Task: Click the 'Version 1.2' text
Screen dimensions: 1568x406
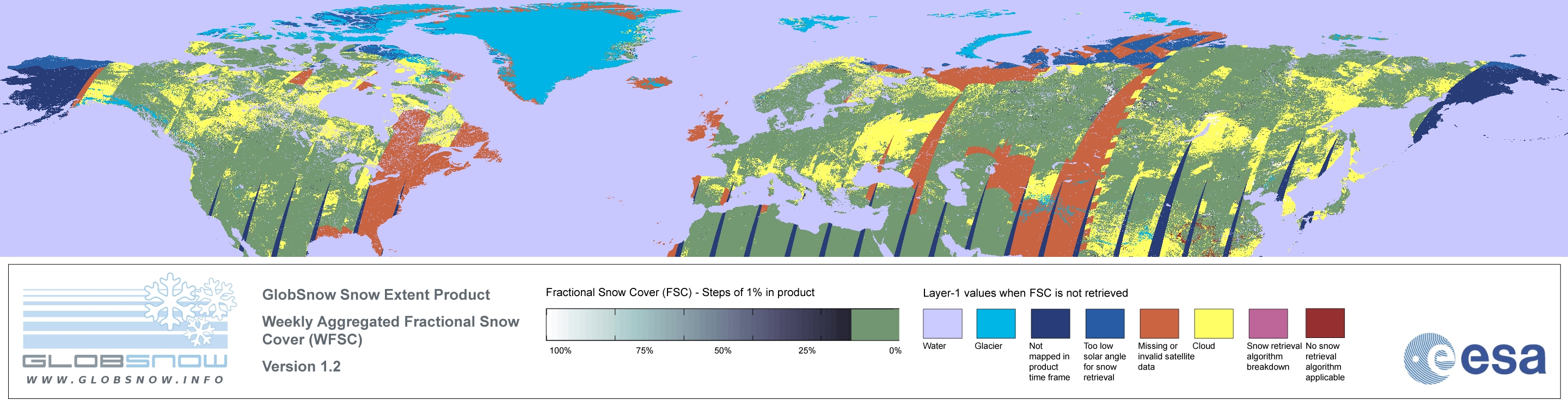Action: pyautogui.click(x=301, y=366)
